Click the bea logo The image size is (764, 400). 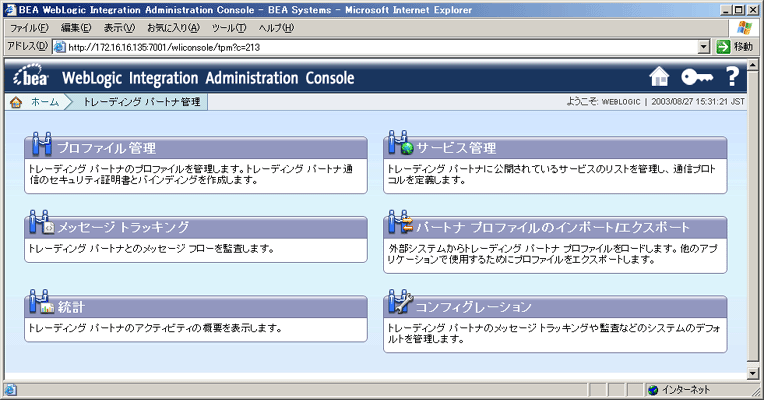(31, 76)
